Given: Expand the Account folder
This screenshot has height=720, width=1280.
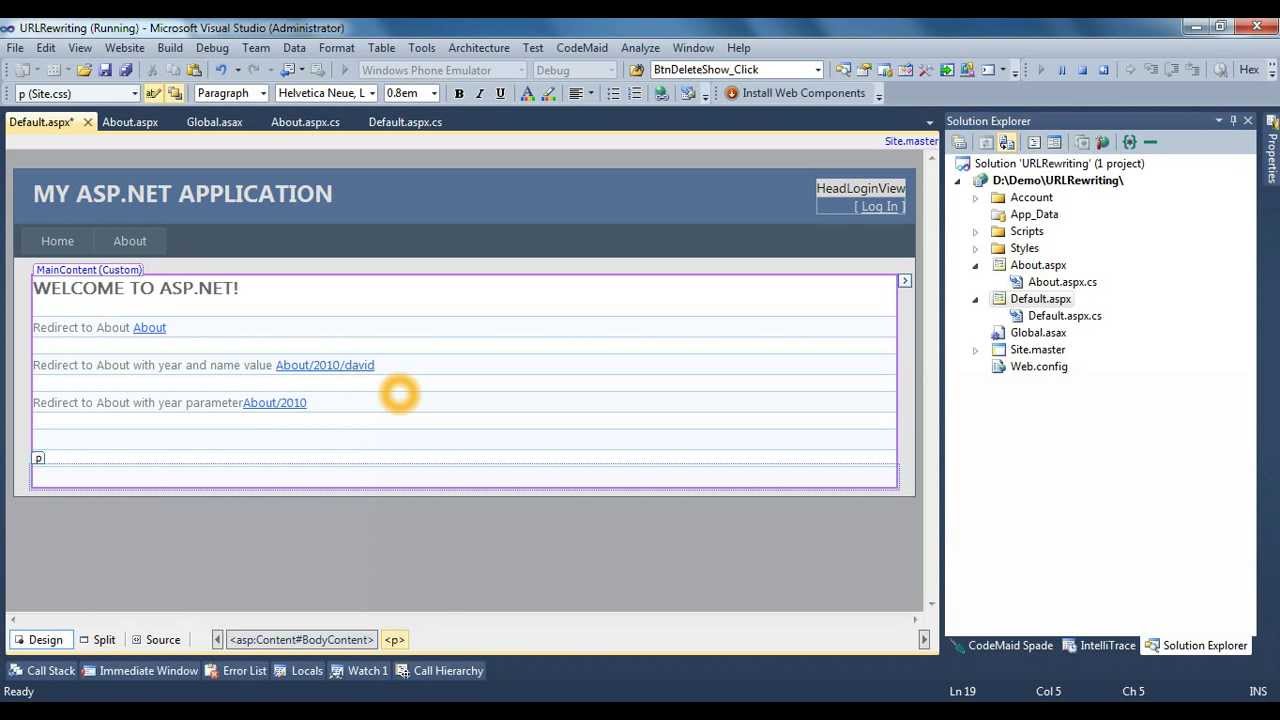Looking at the screenshot, I should point(976,198).
